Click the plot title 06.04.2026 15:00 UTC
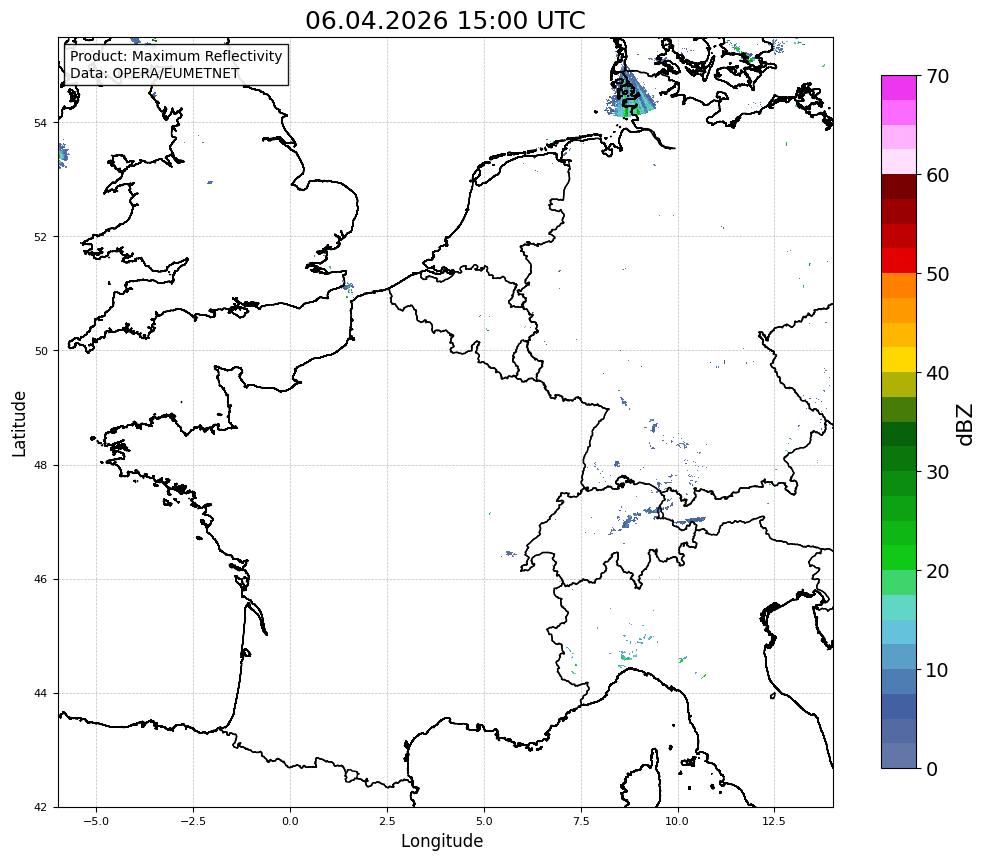The image size is (985, 860). click(445, 20)
